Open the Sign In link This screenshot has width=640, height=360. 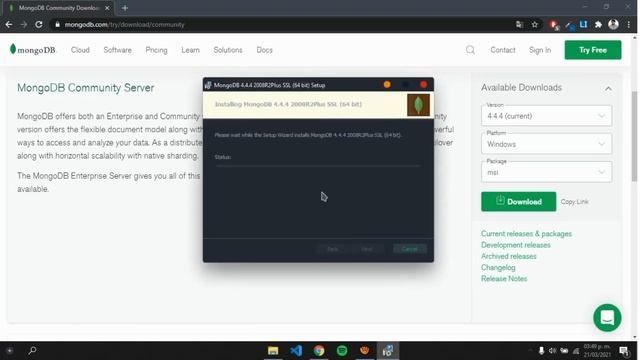coord(540,50)
